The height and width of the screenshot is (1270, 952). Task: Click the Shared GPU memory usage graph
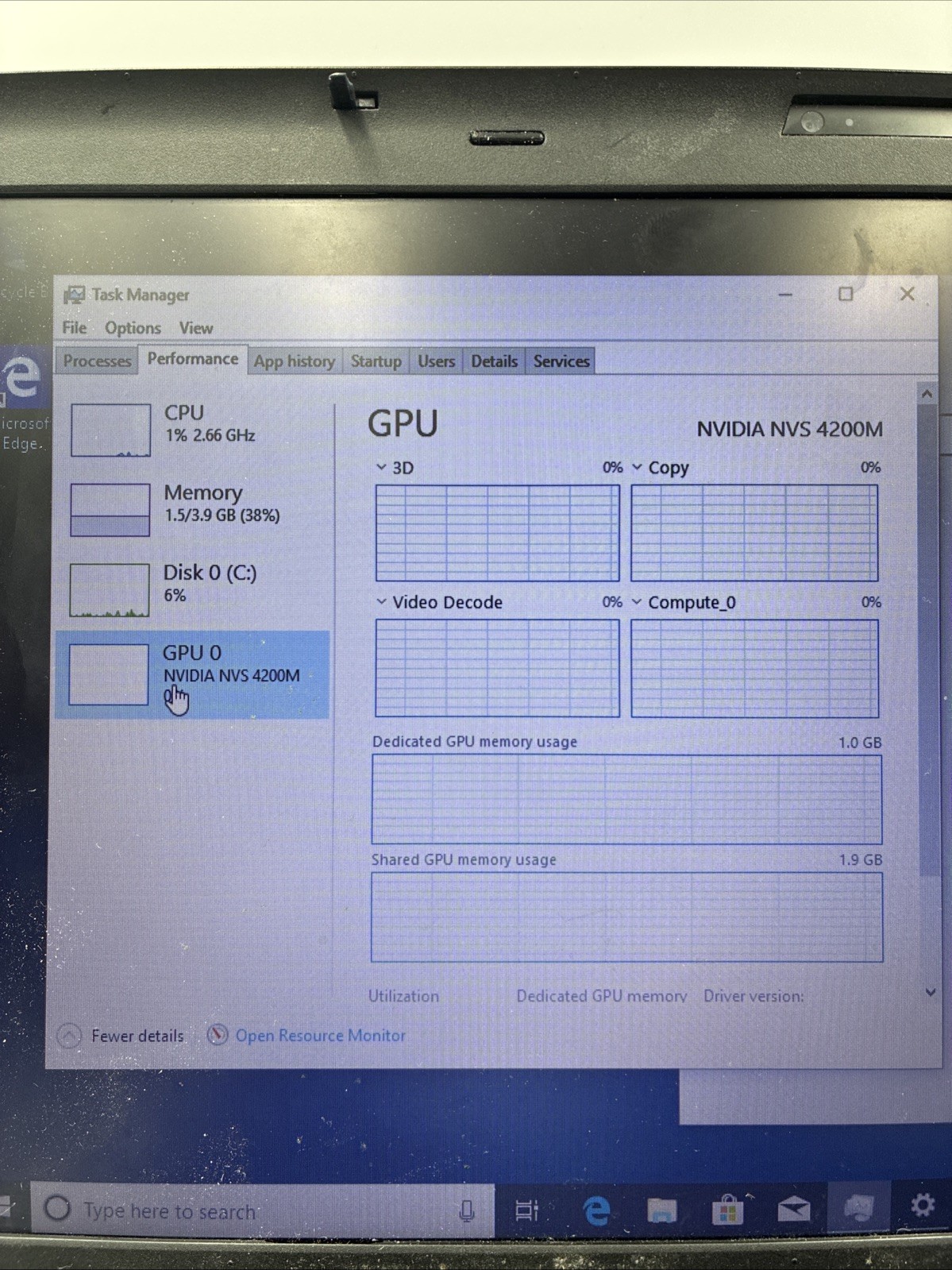click(x=626, y=917)
